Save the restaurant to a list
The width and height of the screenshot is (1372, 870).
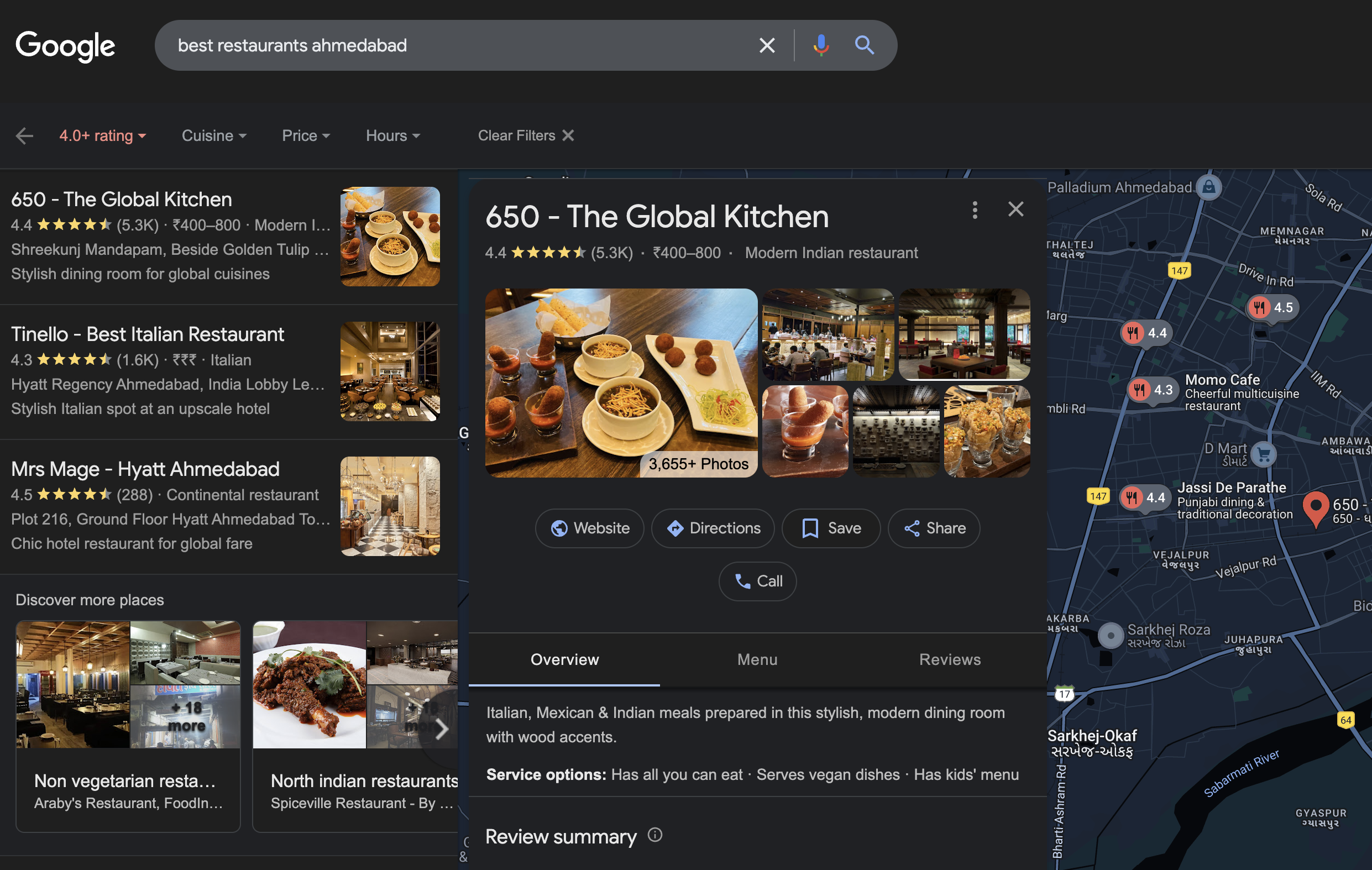(x=831, y=528)
